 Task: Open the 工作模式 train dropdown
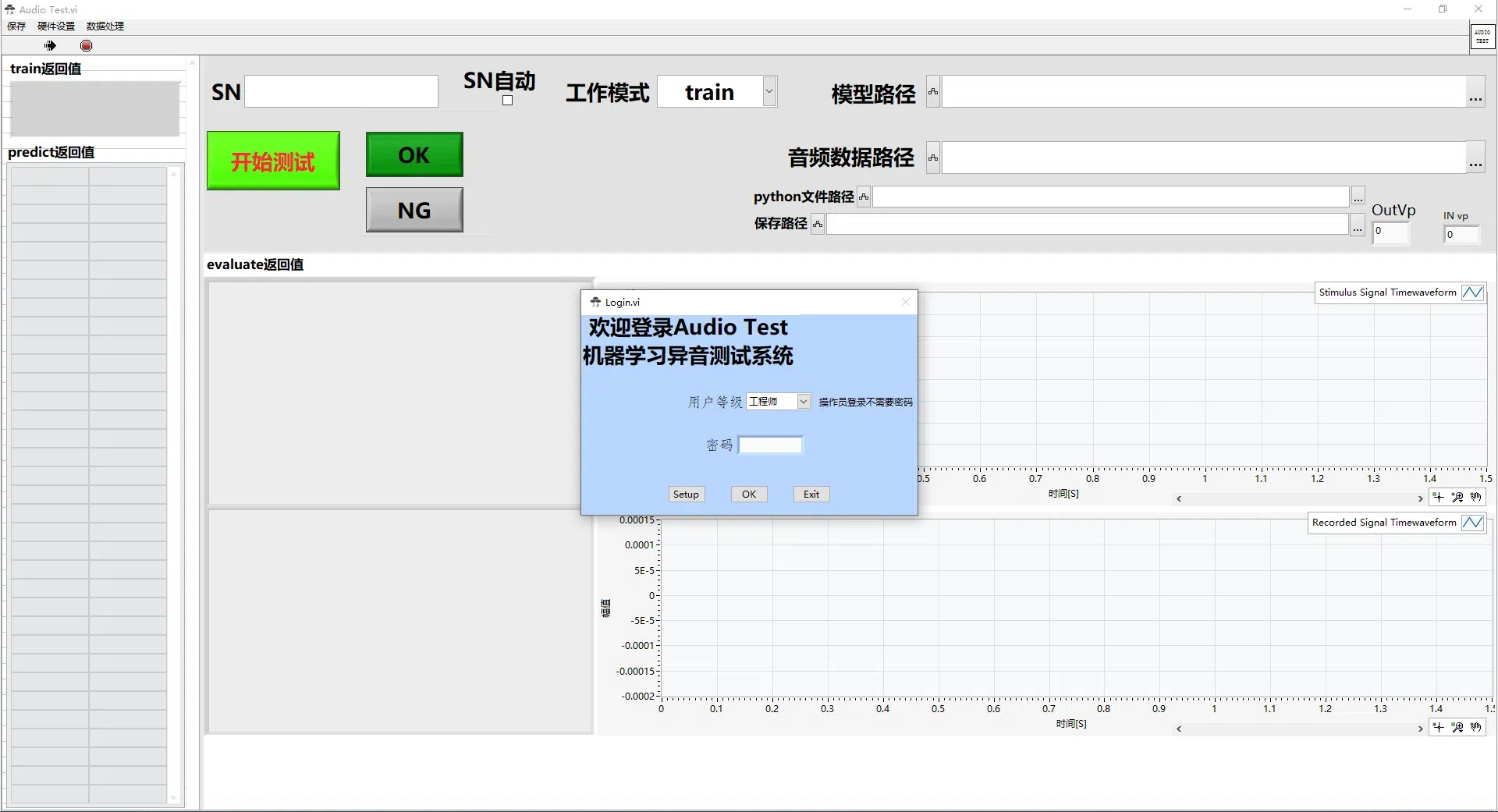click(x=769, y=91)
